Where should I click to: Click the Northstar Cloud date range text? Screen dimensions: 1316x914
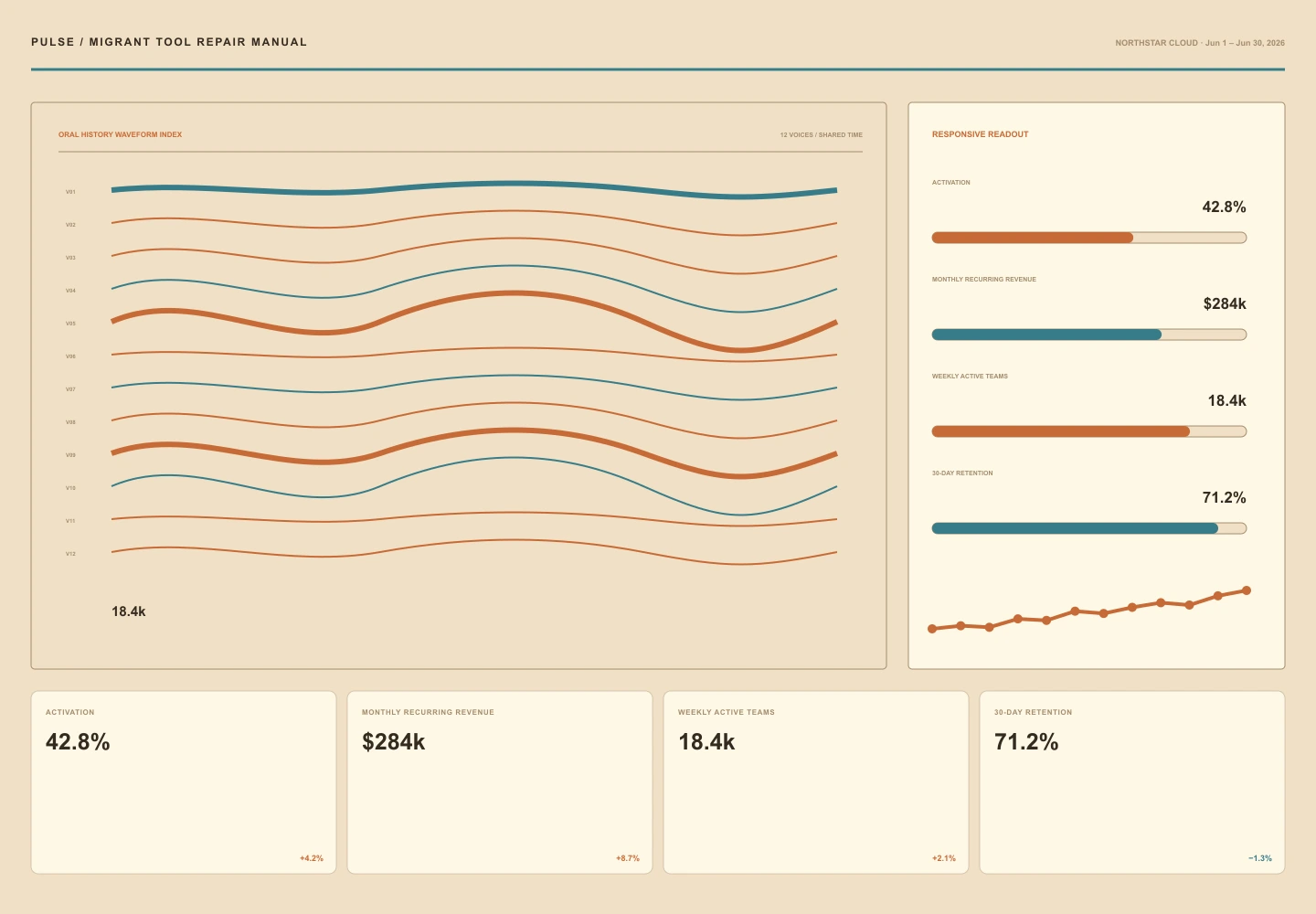(x=1200, y=43)
